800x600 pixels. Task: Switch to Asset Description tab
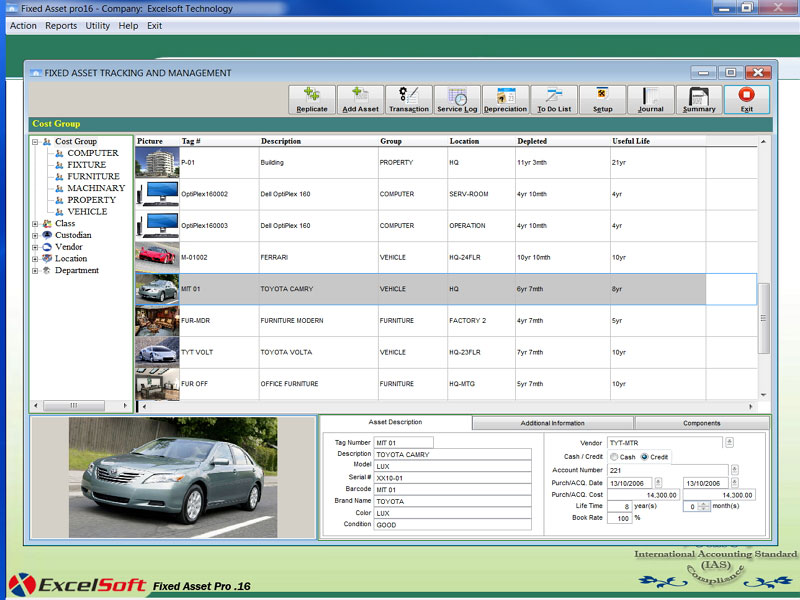coord(395,422)
